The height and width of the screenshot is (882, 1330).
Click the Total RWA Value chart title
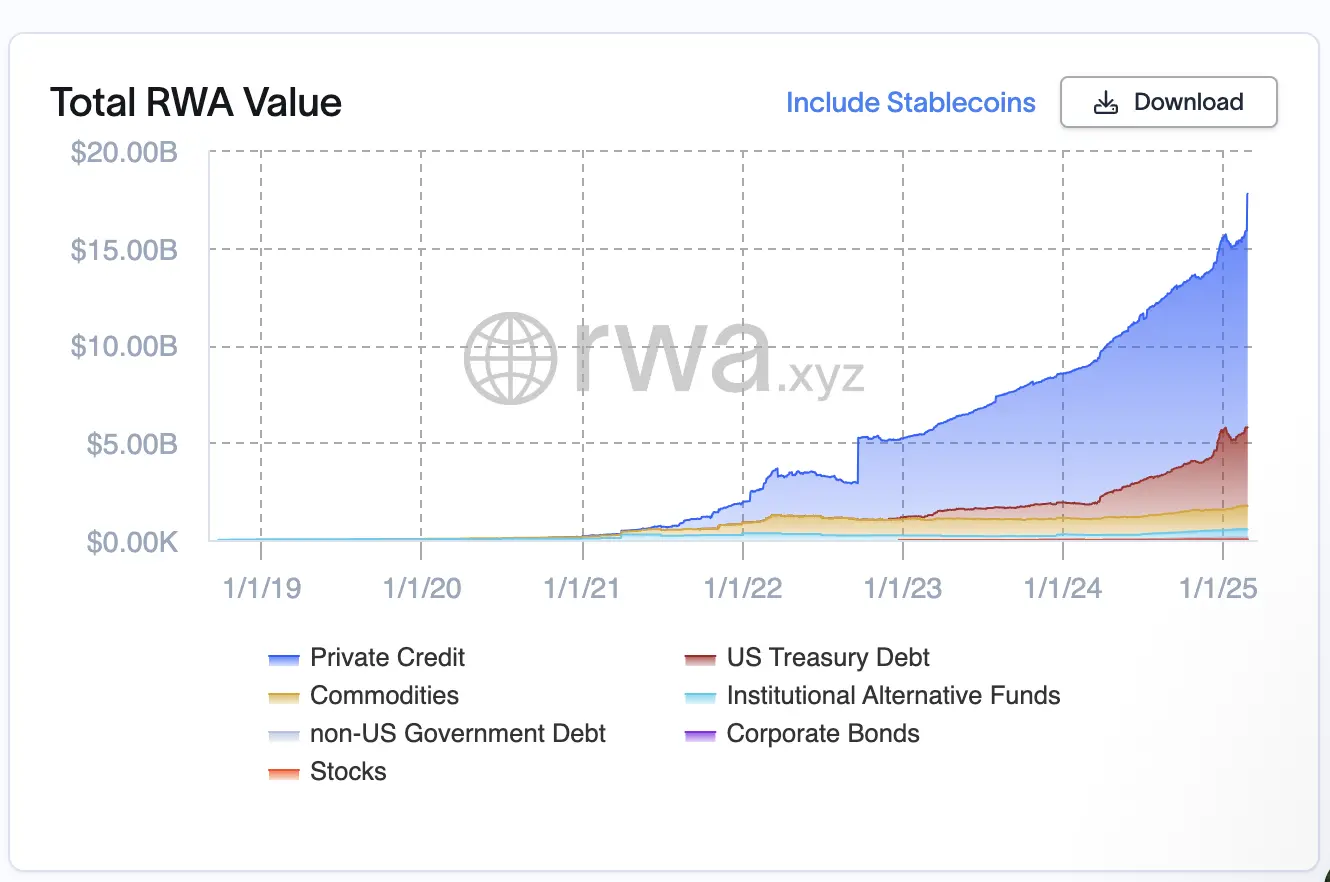196,102
